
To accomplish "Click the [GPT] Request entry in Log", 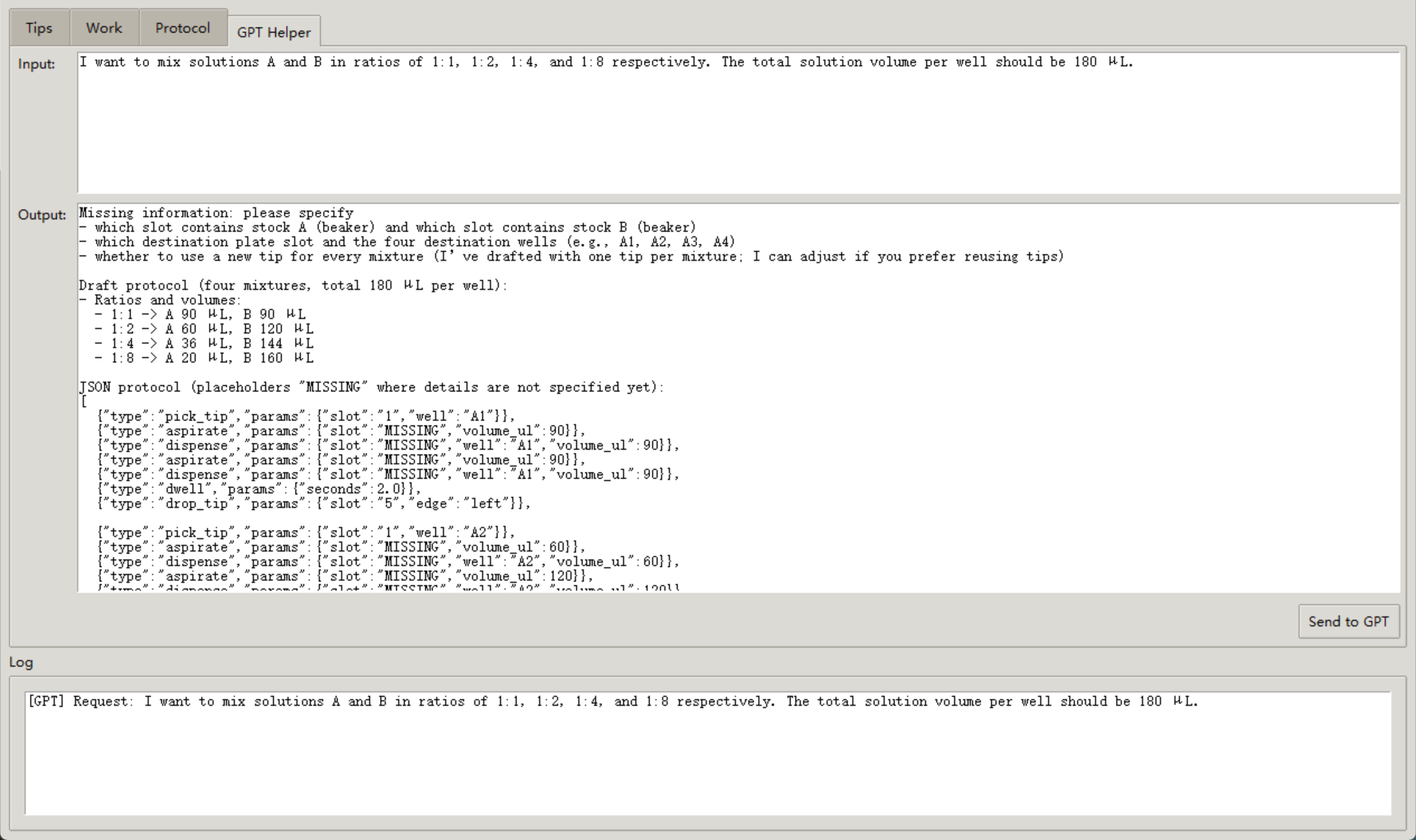I will pos(611,701).
